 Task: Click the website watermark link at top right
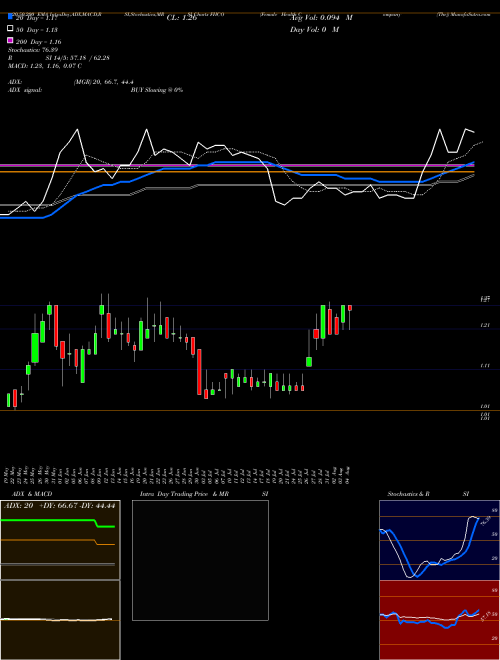click(x=464, y=14)
